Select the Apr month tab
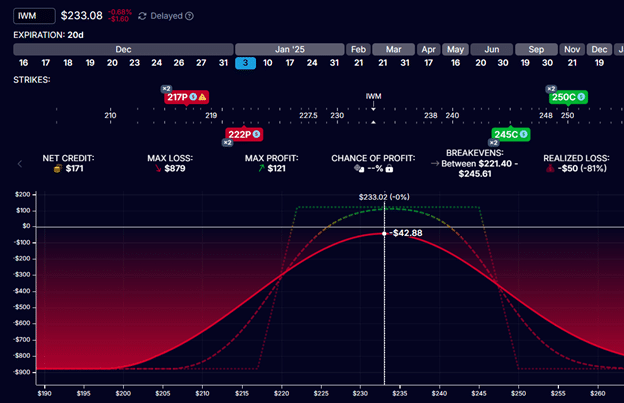This screenshot has width=624, height=403. (x=429, y=49)
